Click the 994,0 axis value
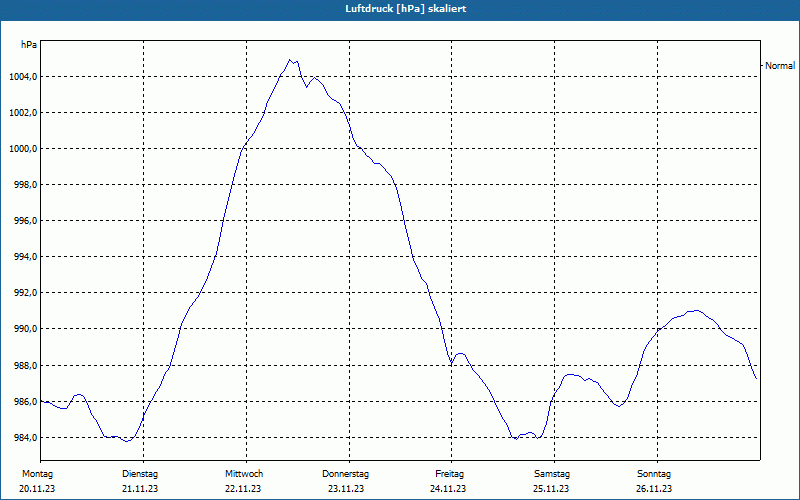Viewport: 800px width, 500px height. pyautogui.click(x=25, y=257)
